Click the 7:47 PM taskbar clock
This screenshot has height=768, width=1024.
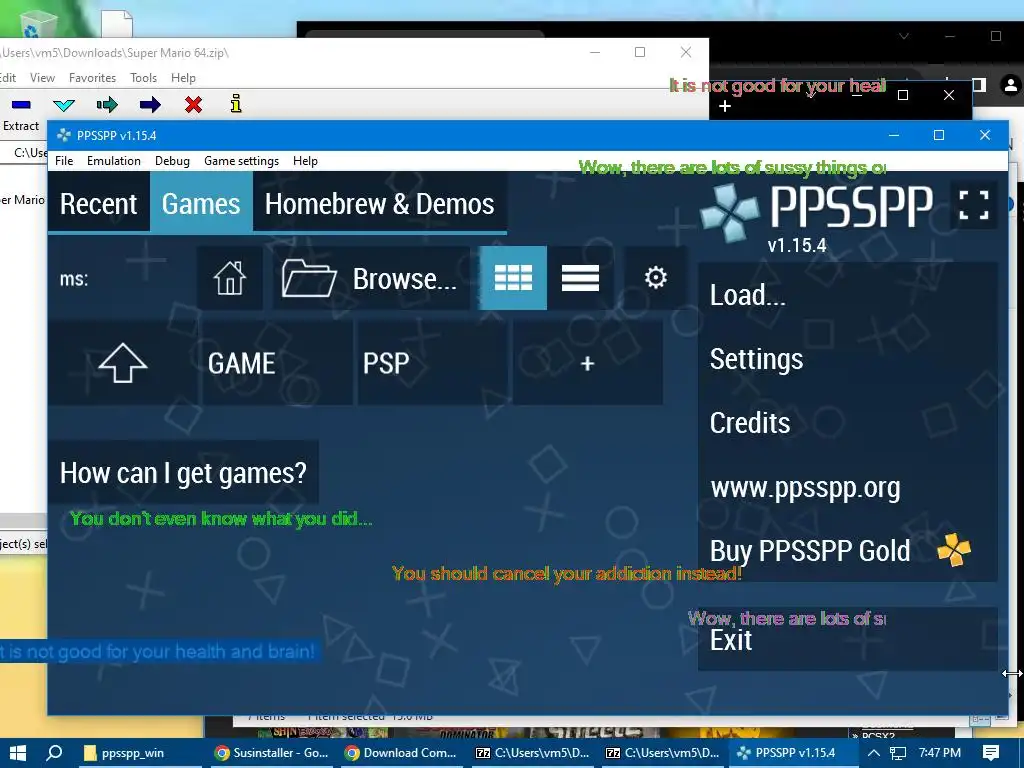(940, 753)
